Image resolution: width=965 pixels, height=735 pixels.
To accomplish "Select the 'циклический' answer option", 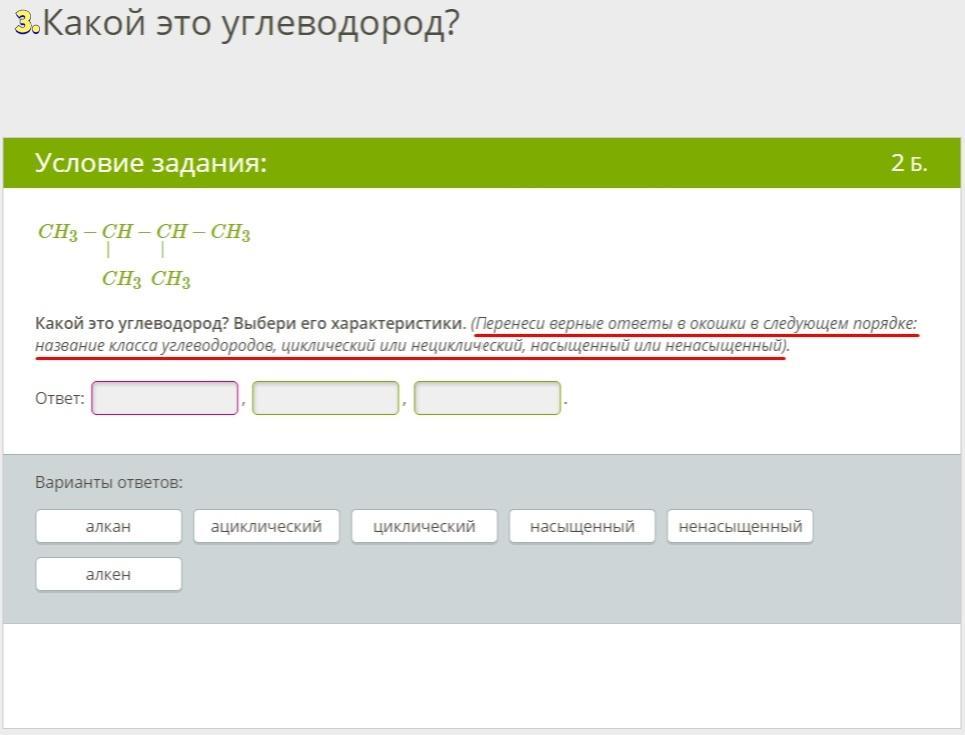I will click(x=424, y=526).
